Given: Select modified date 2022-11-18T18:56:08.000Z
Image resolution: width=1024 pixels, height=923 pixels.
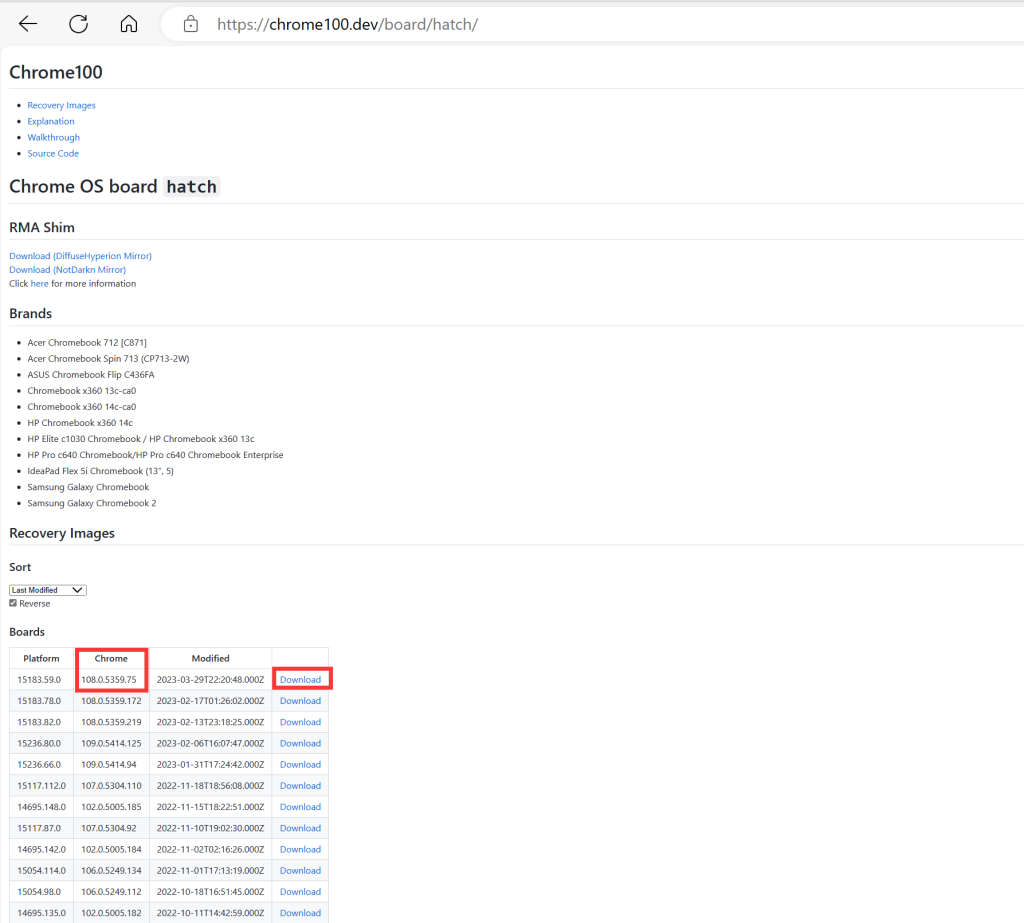Looking at the screenshot, I should (x=210, y=786).
